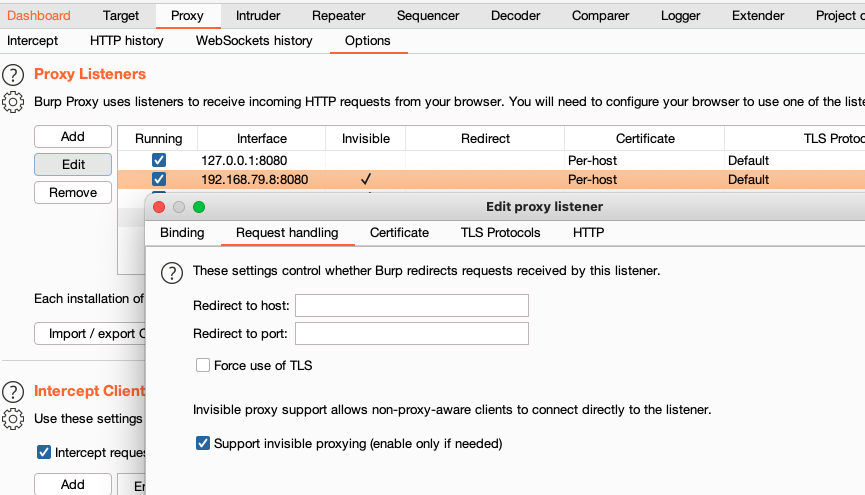Click green zoom button of Edit proxy listener
865x495 pixels.
pos(199,207)
